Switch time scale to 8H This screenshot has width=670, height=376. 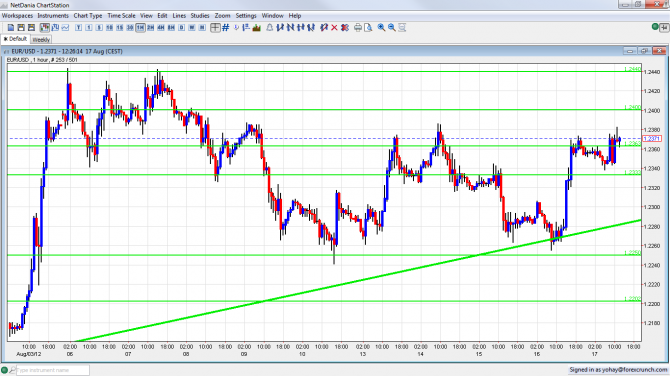(171, 27)
